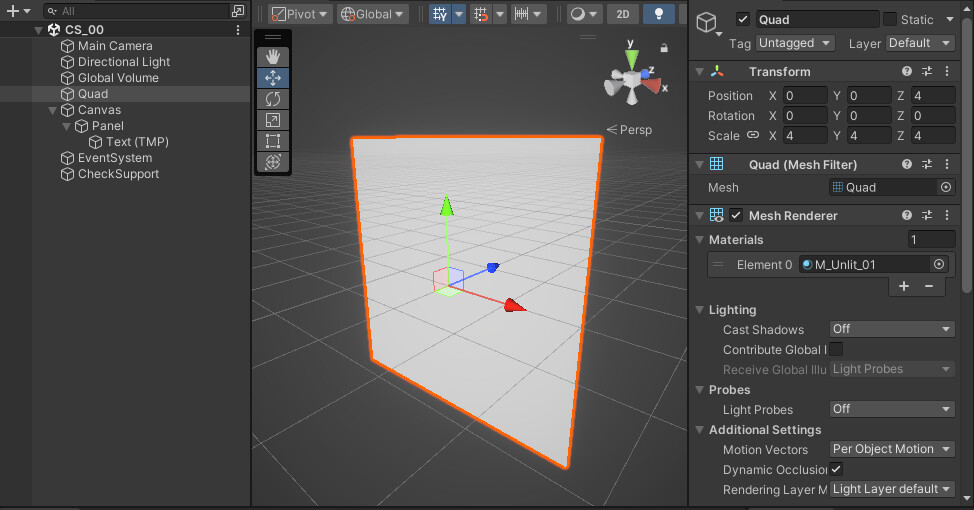Open Mesh Renderer more options menu
Screen dimensions: 974x510
pyautogui.click(x=947, y=216)
